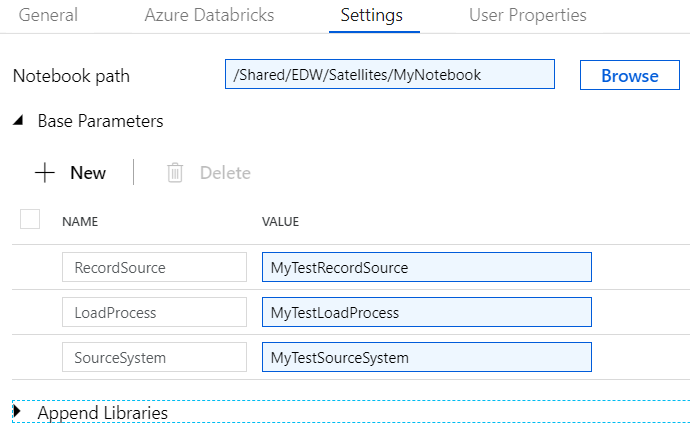The image size is (690, 434).
Task: Toggle the select-all checkbox beside NAME header
Action: (30, 219)
